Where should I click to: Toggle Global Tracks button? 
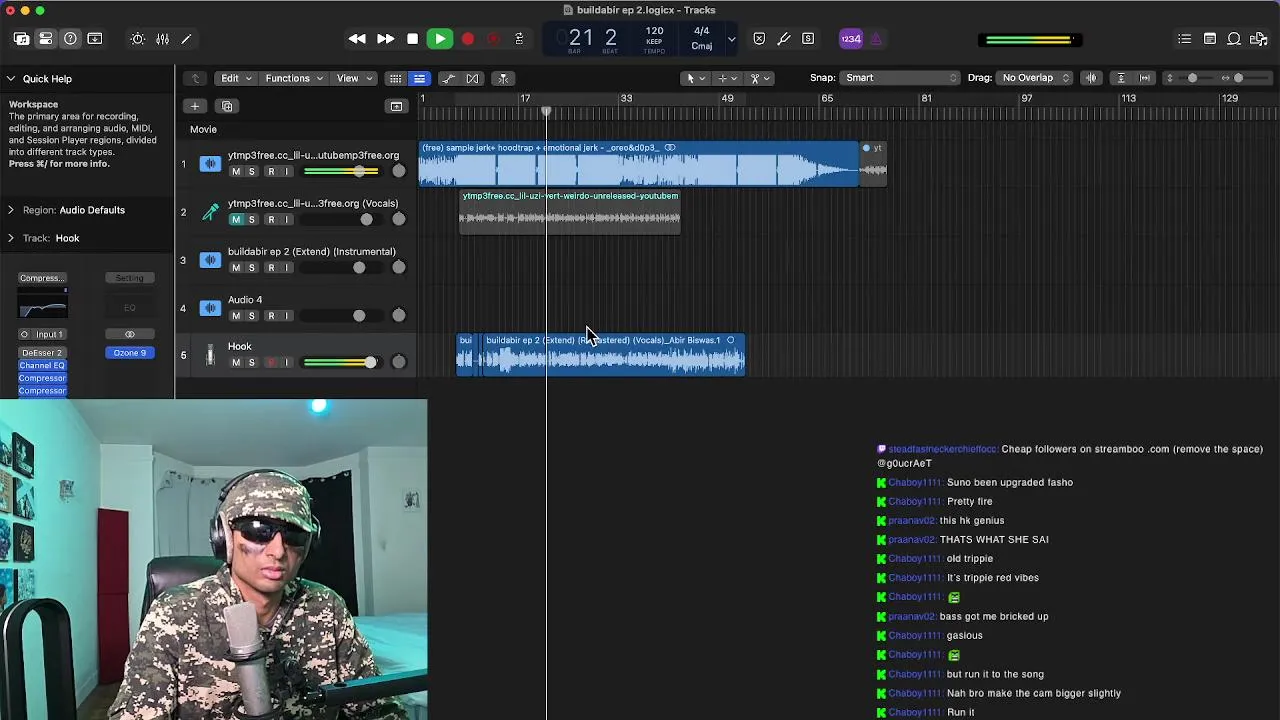(396, 106)
